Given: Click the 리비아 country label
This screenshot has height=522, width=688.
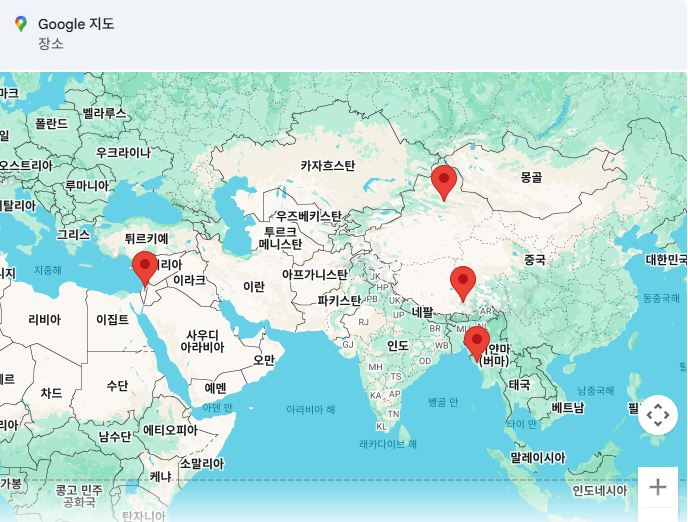Looking at the screenshot, I should 44,319.
